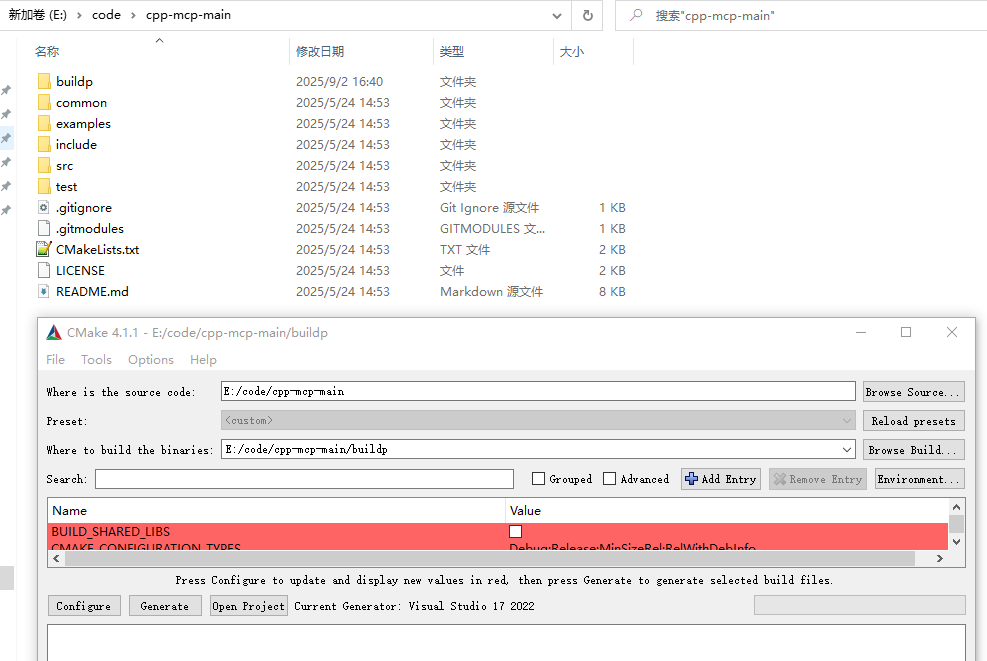Click the Browse Build button
This screenshot has height=661, width=987.
pos(913,449)
